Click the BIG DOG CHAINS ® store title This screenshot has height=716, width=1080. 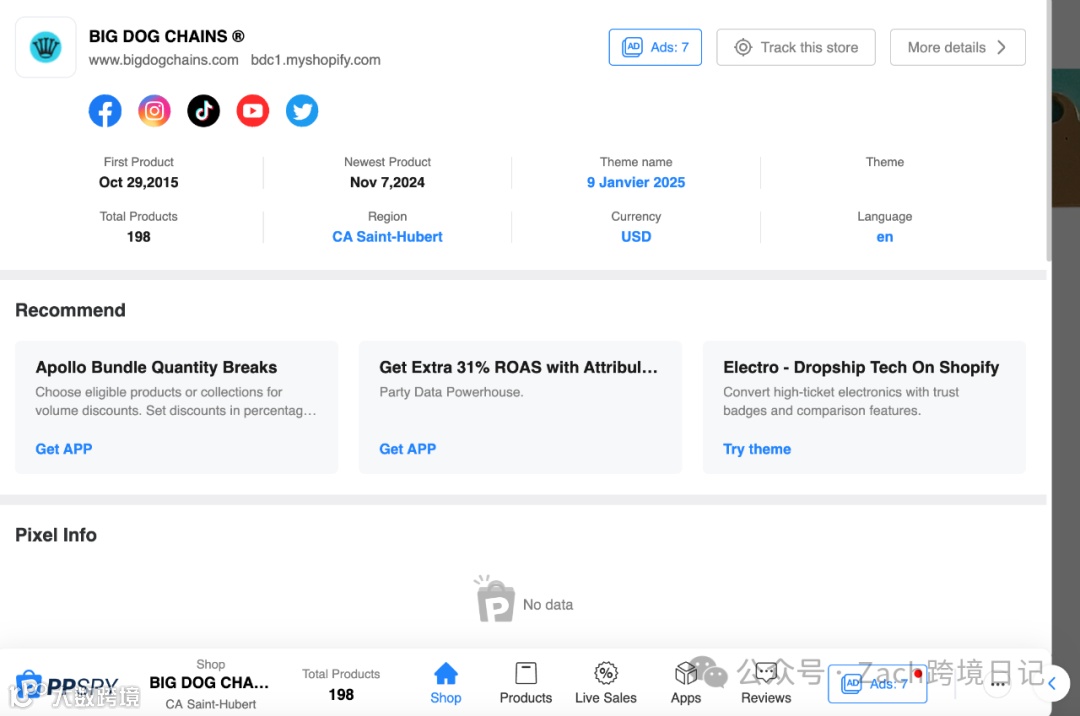tap(166, 36)
